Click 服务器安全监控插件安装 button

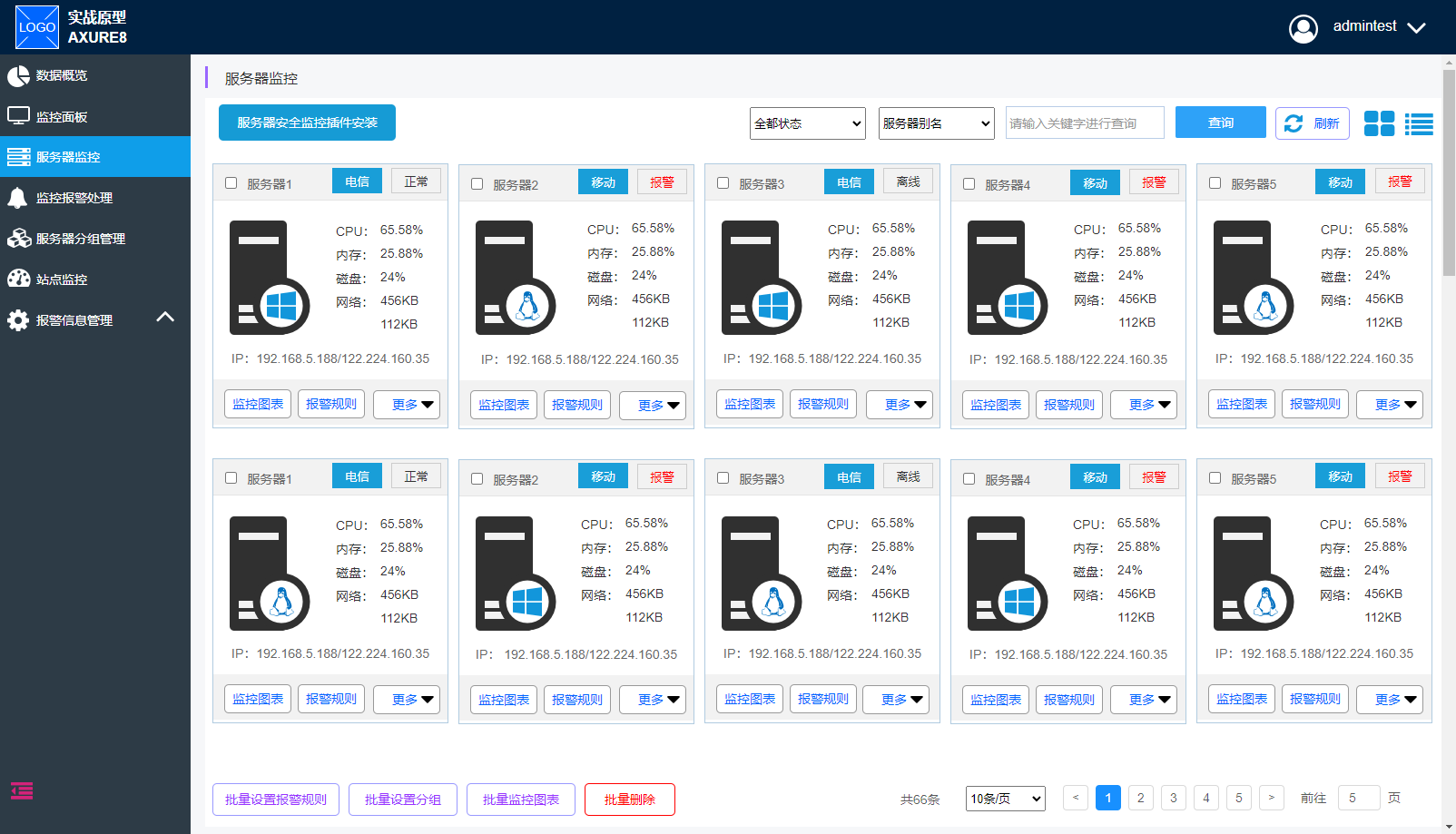pyautogui.click(x=307, y=123)
